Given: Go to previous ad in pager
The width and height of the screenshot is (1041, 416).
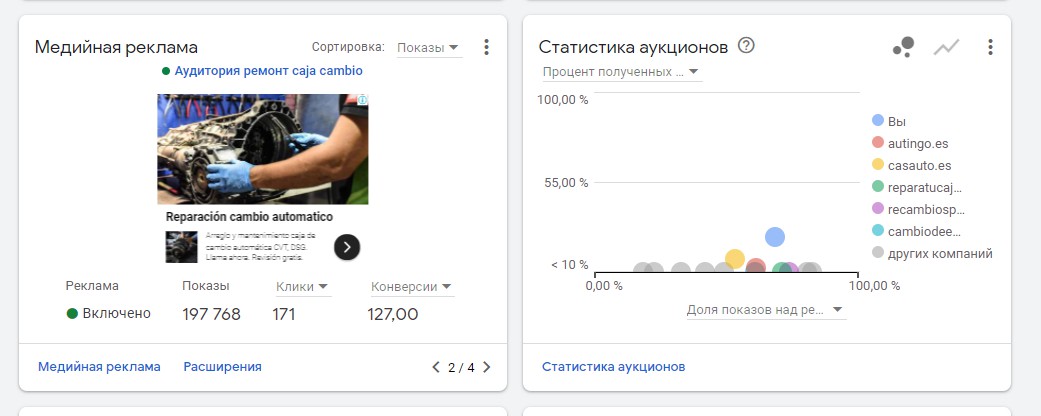Looking at the screenshot, I should point(436,367).
